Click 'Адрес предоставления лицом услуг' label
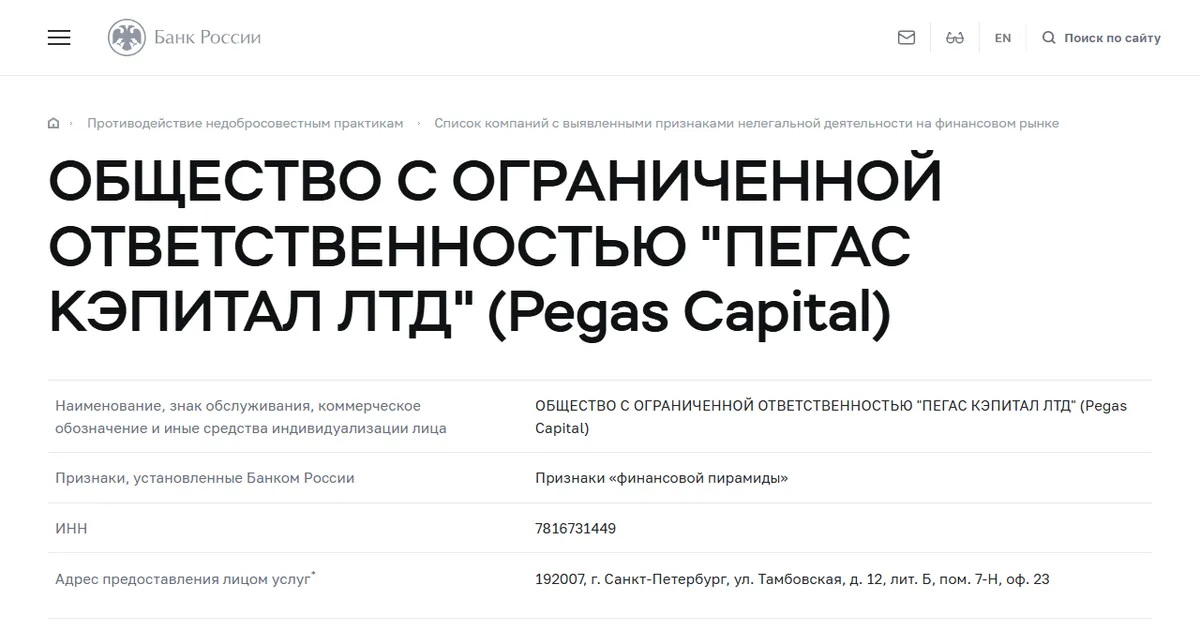The width and height of the screenshot is (1200, 630). [x=185, y=579]
